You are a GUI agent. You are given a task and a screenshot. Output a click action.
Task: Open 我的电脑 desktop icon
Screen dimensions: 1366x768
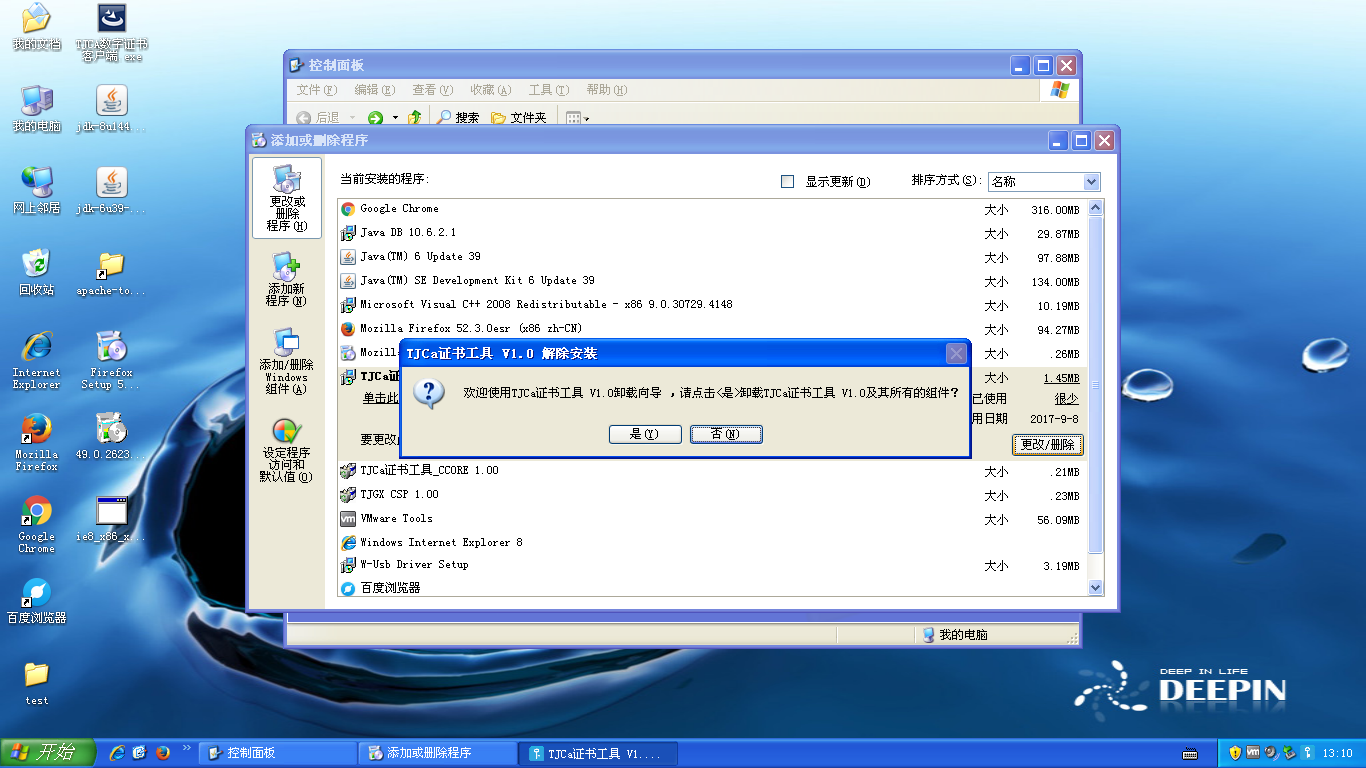point(36,109)
